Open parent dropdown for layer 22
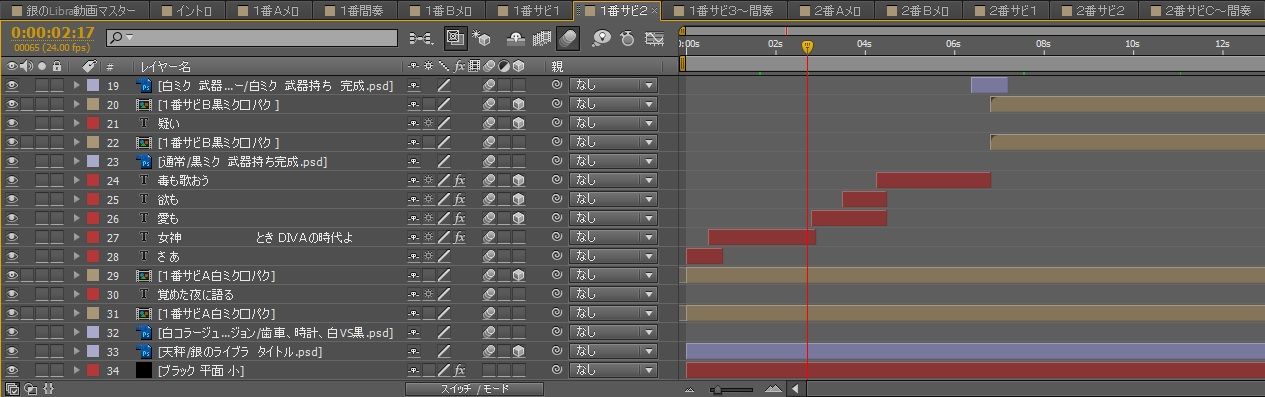Viewport: 1265px width, 397px height. [613, 143]
